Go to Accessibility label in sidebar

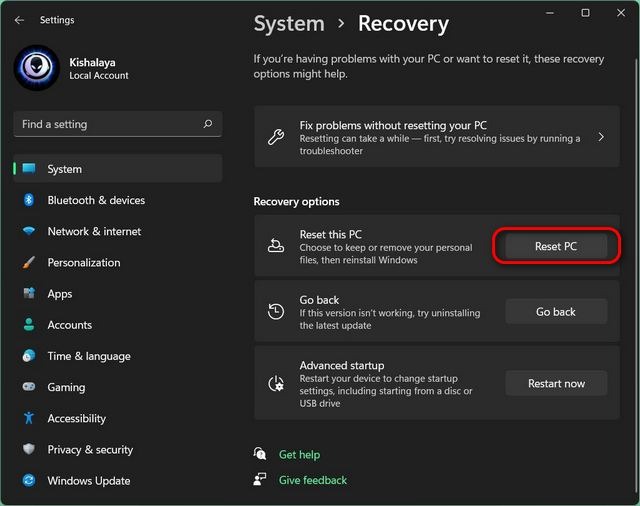[77, 418]
